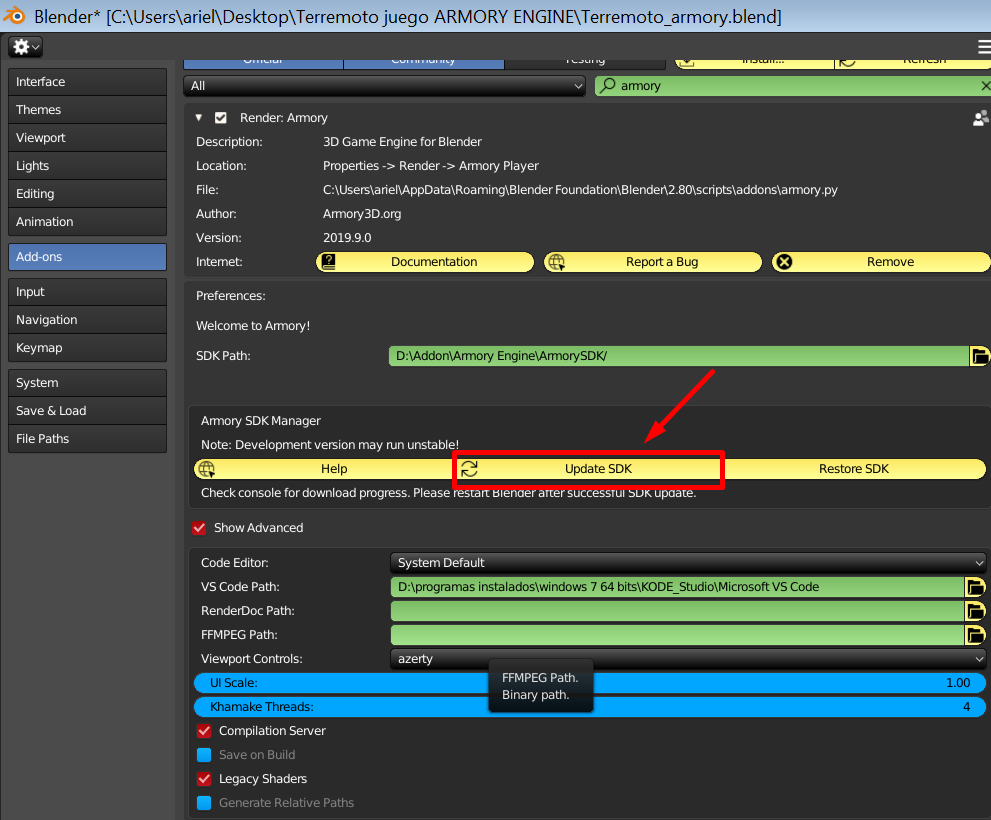The height and width of the screenshot is (820, 991).
Task: Browse folder for FFMPEG Path
Action: (975, 635)
